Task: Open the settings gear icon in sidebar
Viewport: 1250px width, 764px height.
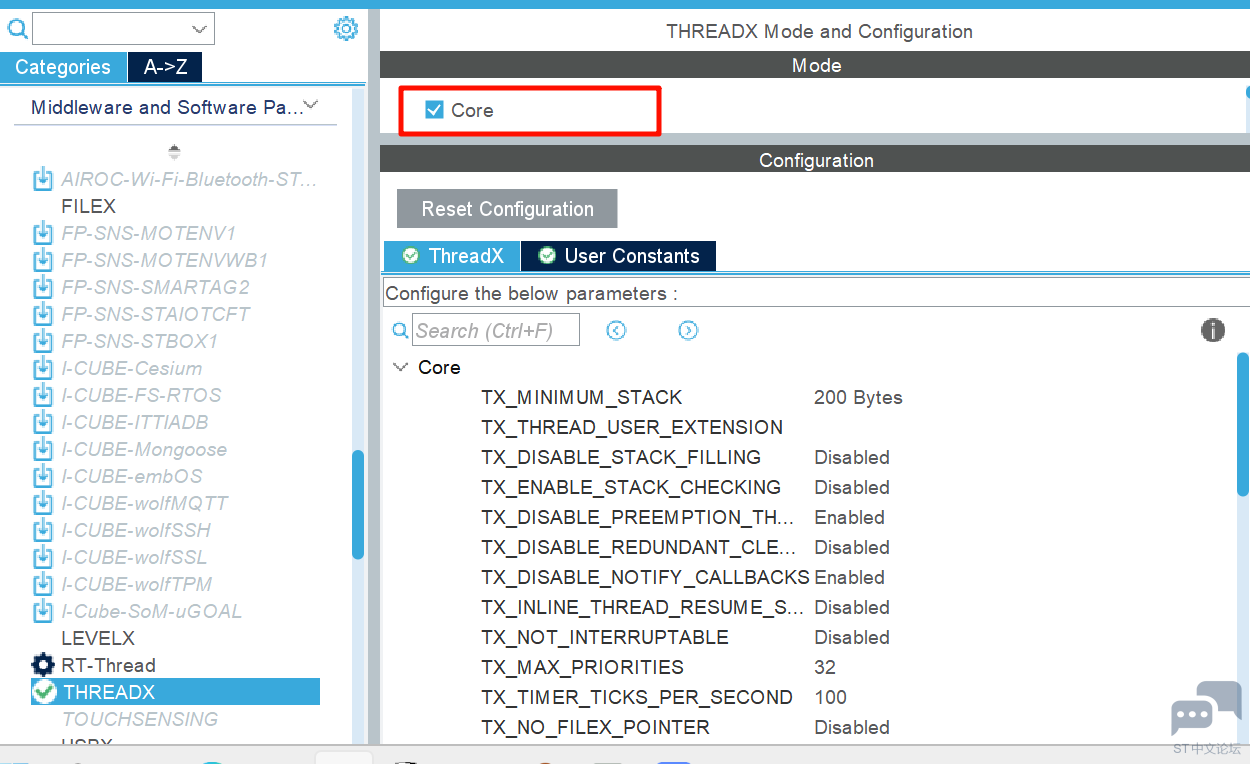Action: [345, 29]
